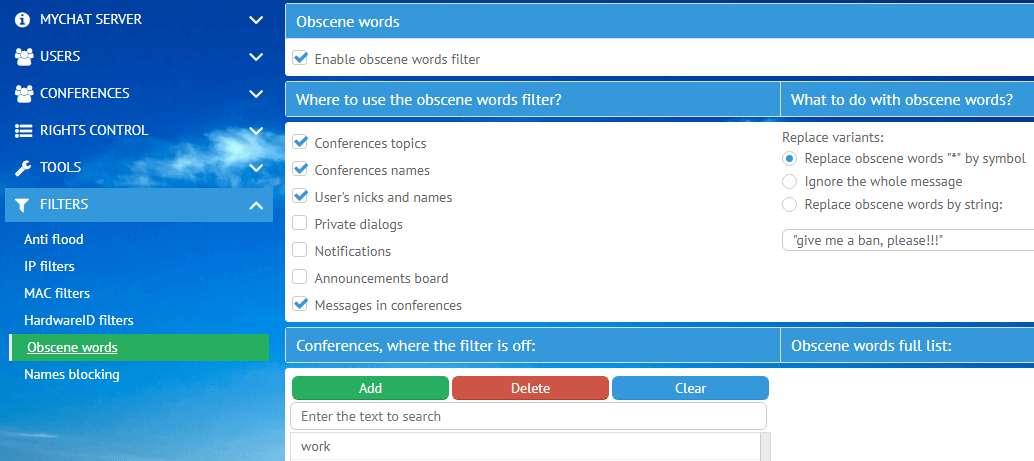The image size is (1034, 461).
Task: Enable filter for Private dialogs
Action: pos(300,224)
